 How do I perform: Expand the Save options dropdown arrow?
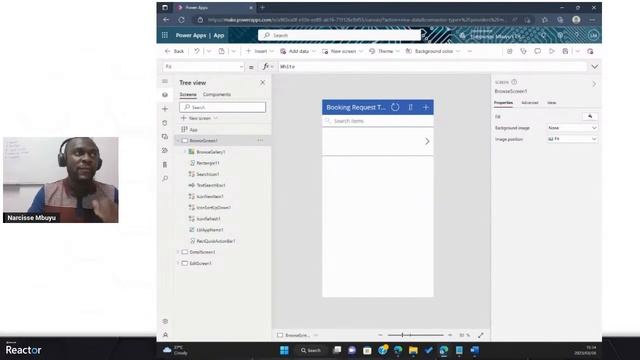(x=578, y=51)
